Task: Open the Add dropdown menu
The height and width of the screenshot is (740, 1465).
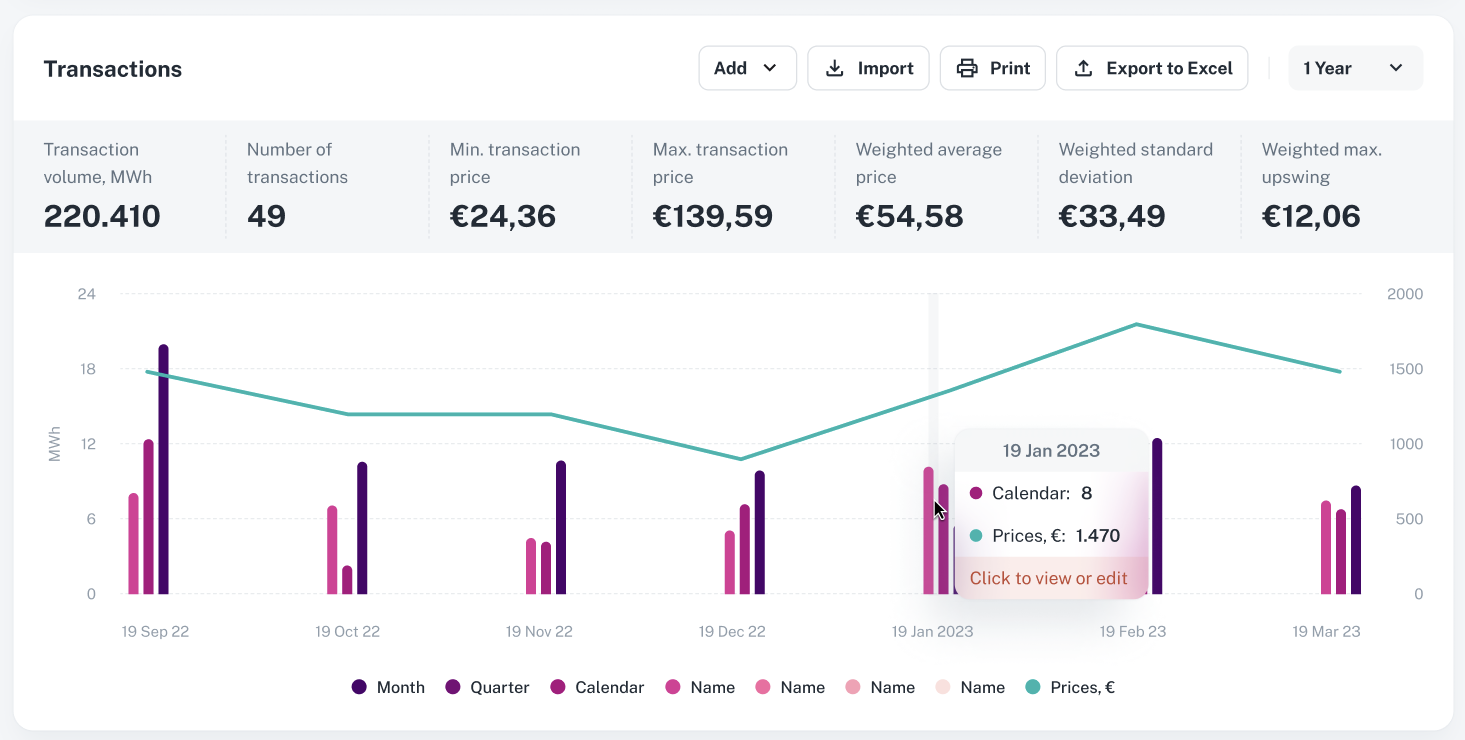Action: pos(747,68)
